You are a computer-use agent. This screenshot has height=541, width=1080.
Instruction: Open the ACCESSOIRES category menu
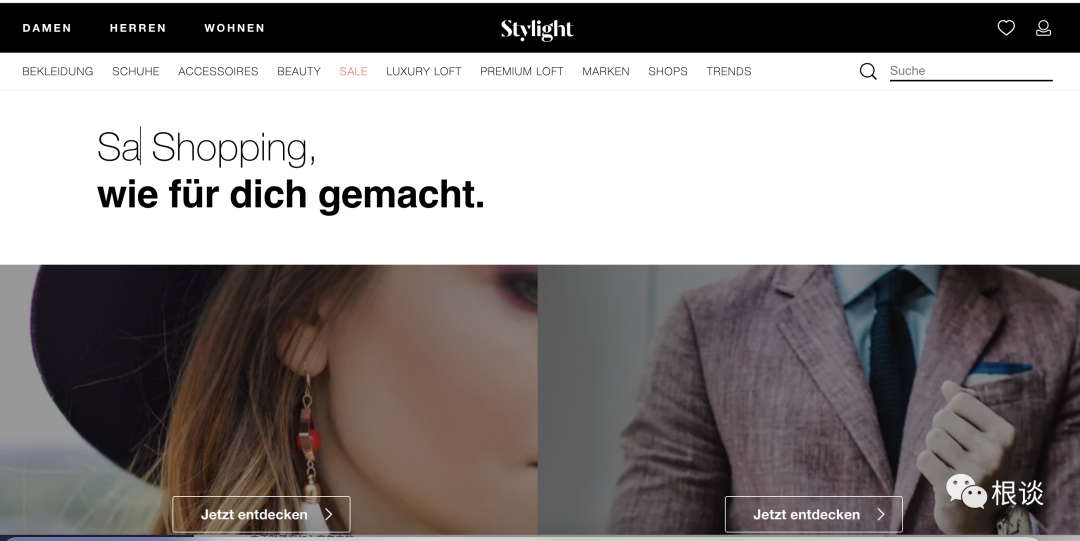click(x=218, y=71)
